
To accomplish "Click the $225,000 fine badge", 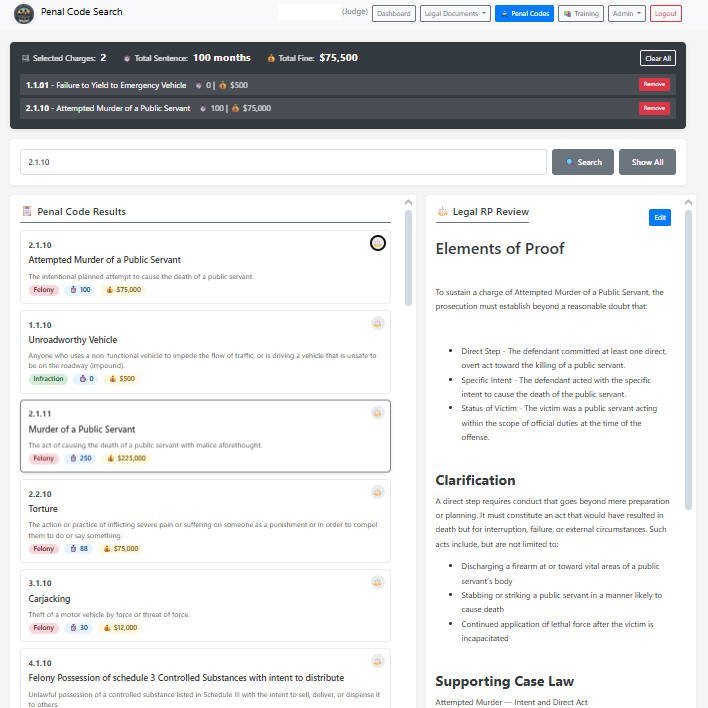I will tap(126, 458).
